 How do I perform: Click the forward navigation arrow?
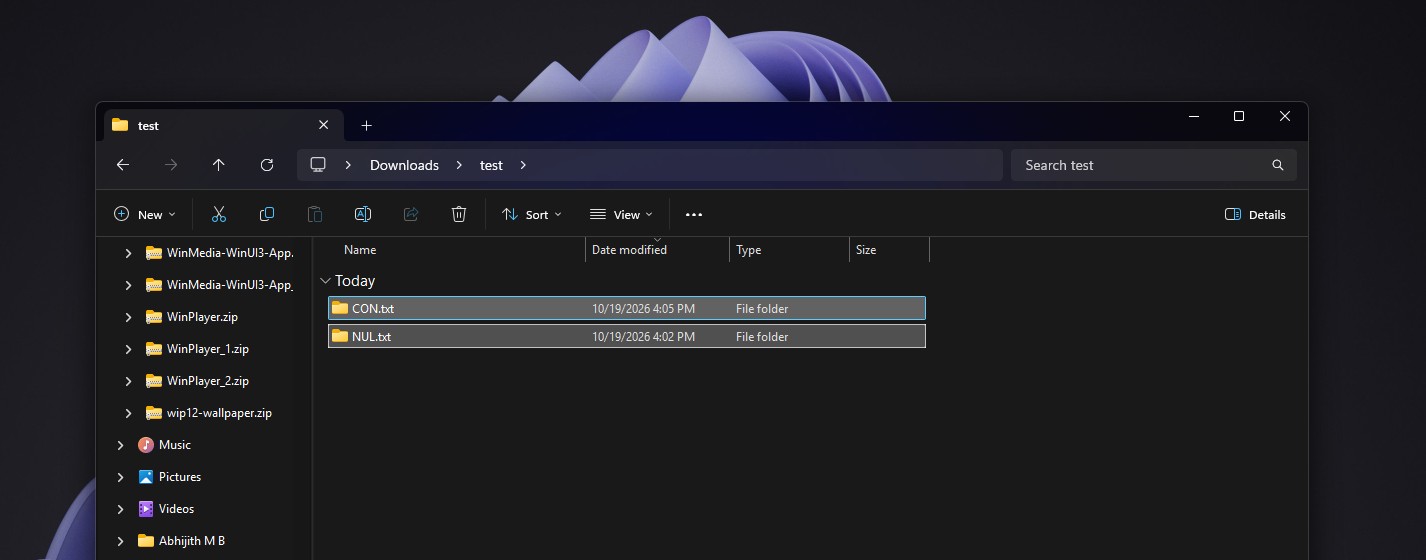171,165
